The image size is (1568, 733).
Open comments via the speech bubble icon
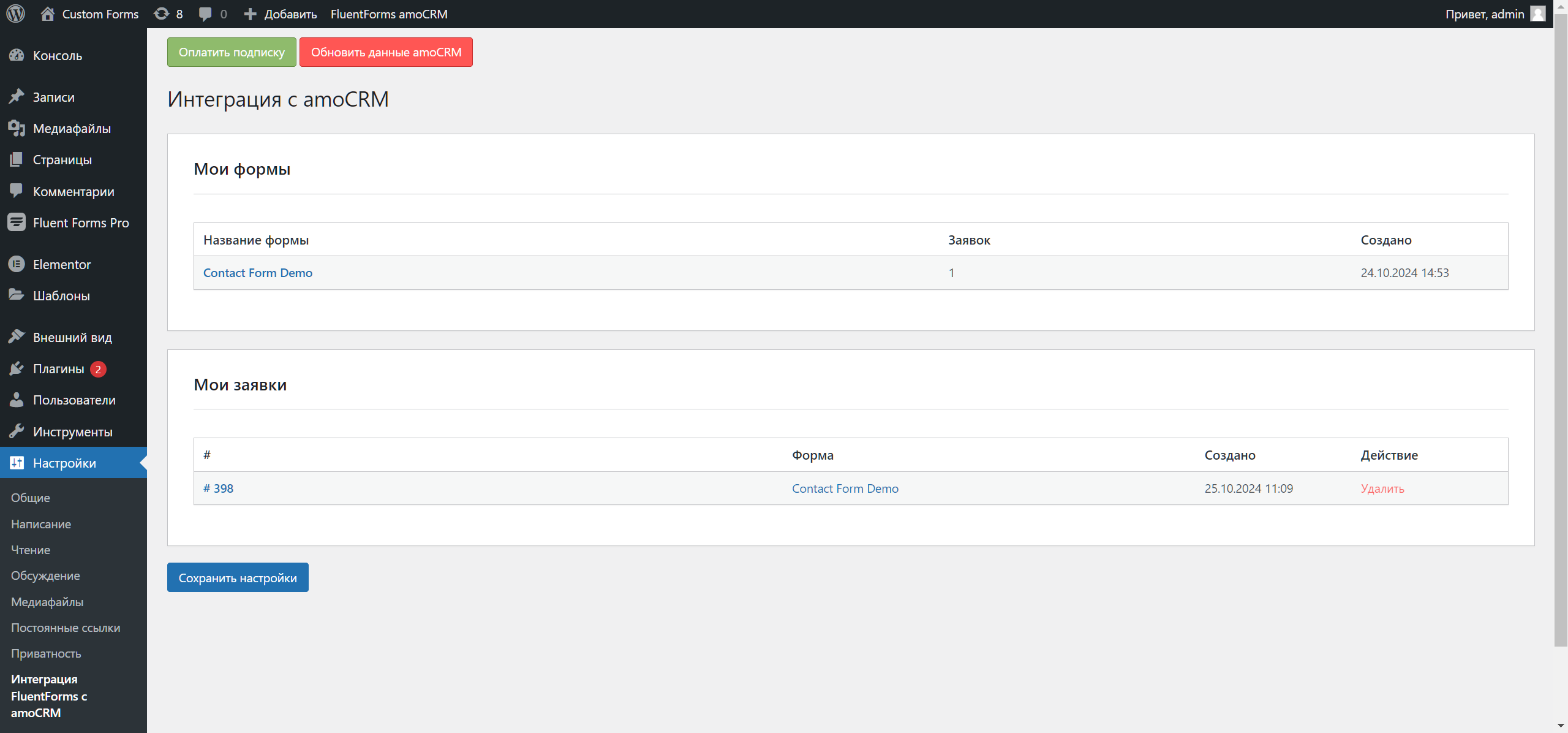click(x=206, y=13)
